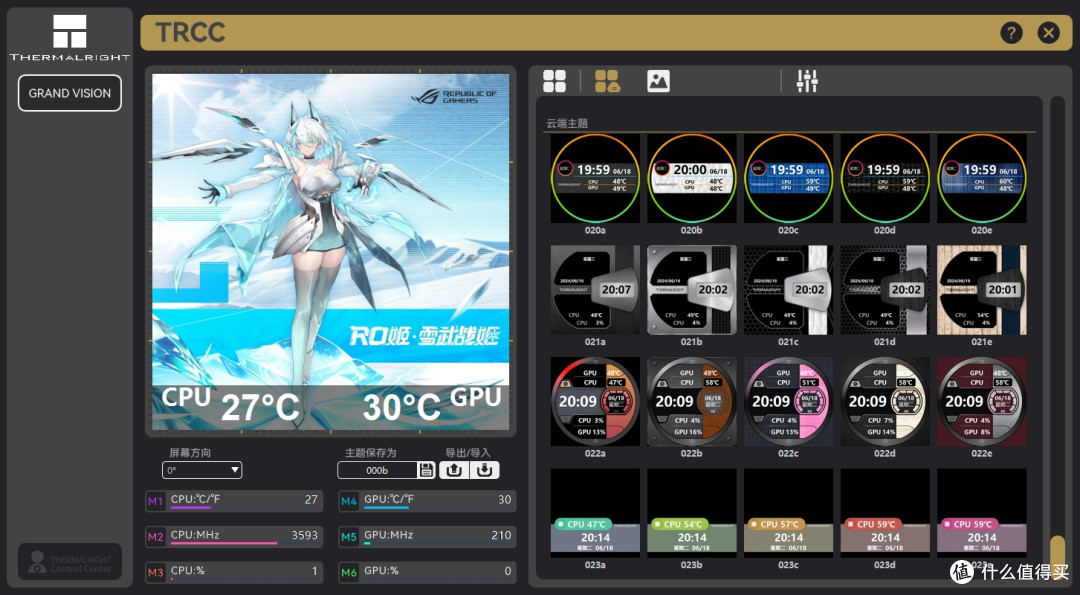Click the 30°C GPU readout in preview
The height and width of the screenshot is (595, 1080).
click(x=402, y=406)
